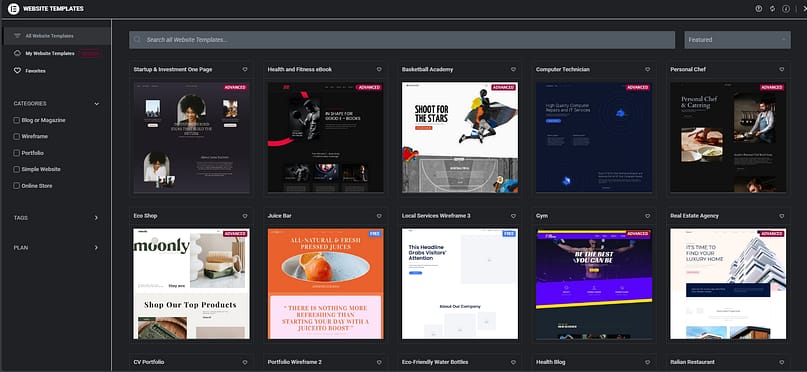Open the Gym template preview
The image size is (807, 372).
click(x=594, y=284)
